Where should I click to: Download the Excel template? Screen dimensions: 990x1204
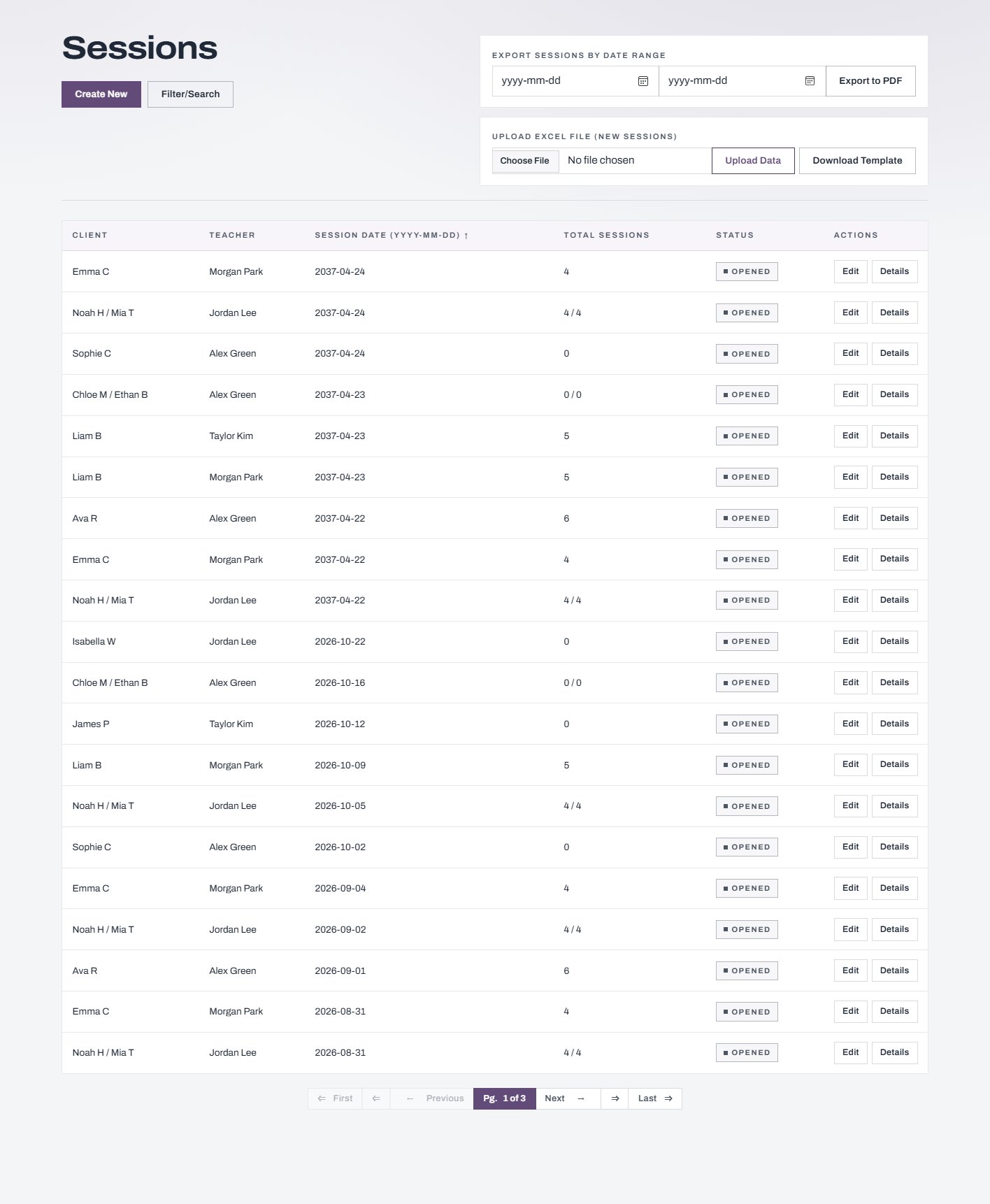[x=857, y=161]
